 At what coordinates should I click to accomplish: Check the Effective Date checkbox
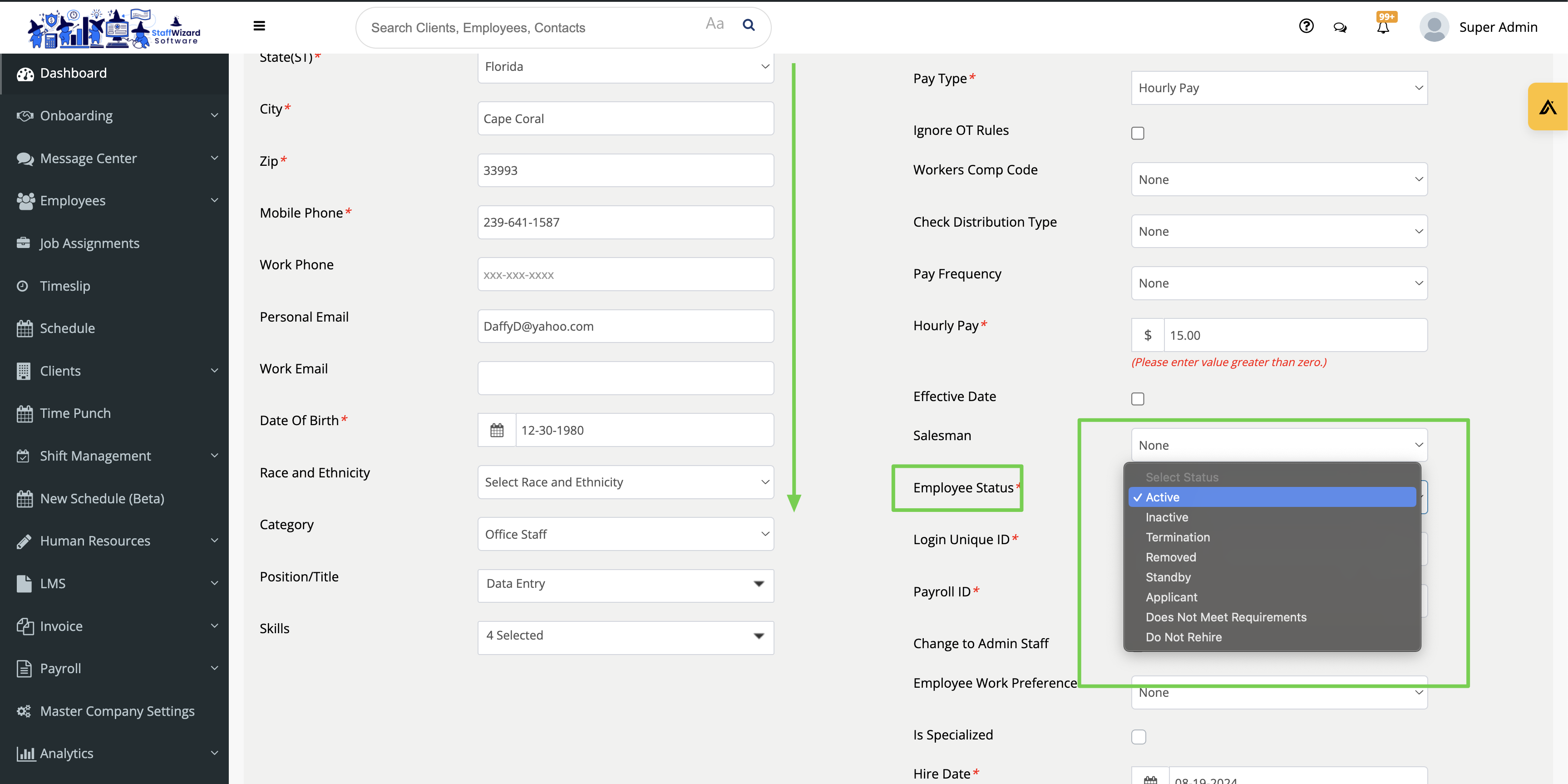(x=1138, y=399)
